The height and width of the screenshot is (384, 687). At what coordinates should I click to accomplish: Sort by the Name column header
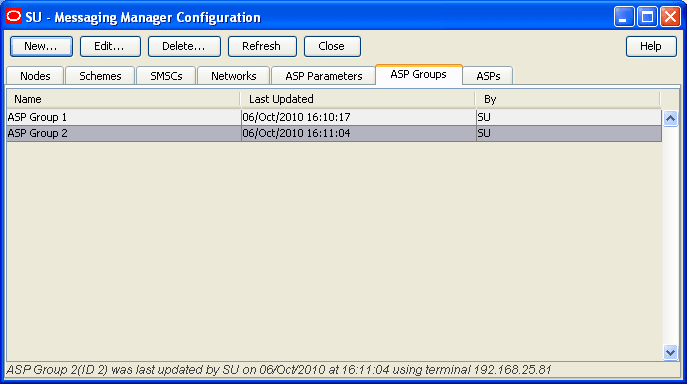click(x=124, y=99)
